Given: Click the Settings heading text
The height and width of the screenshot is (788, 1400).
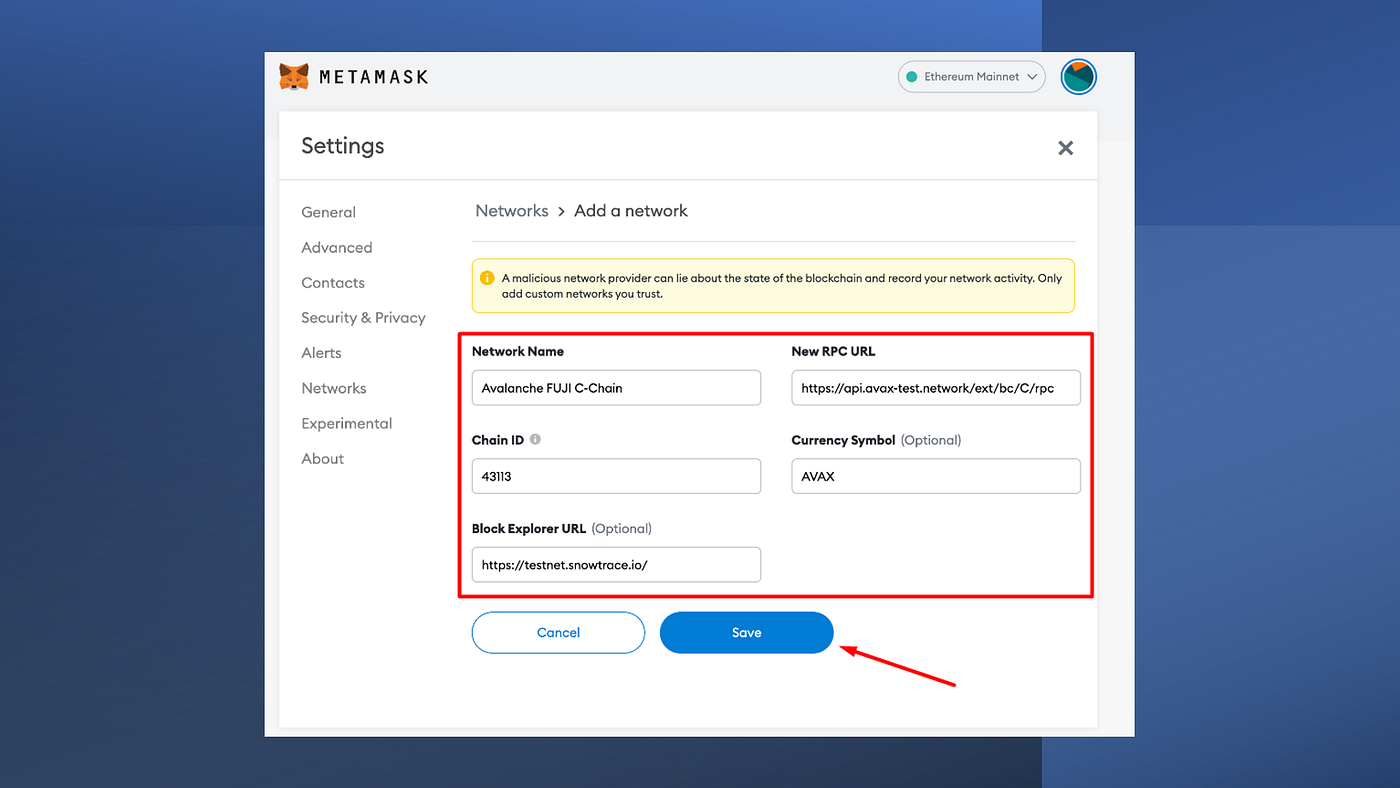Looking at the screenshot, I should 343,146.
